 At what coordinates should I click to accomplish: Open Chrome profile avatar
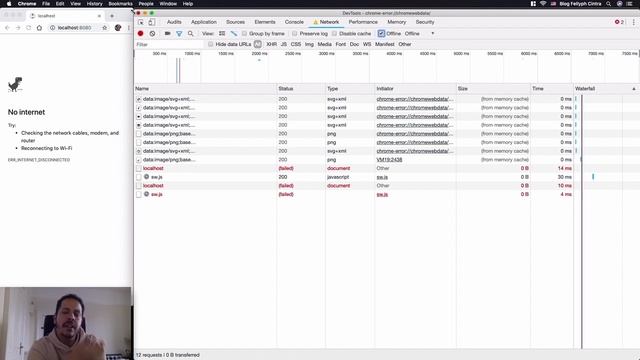[118, 28]
